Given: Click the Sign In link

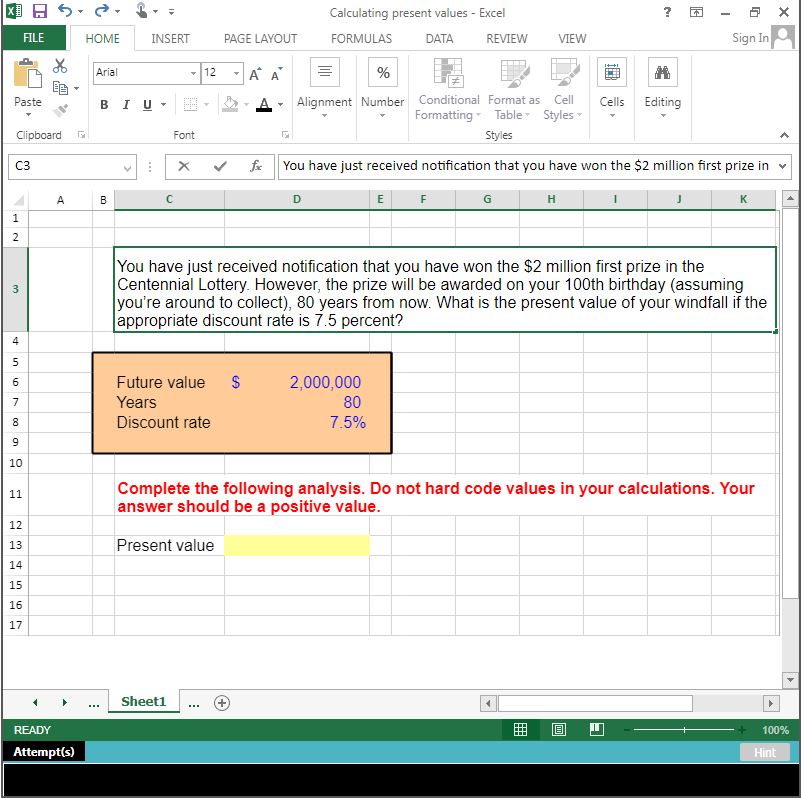Looking at the screenshot, I should [x=750, y=38].
